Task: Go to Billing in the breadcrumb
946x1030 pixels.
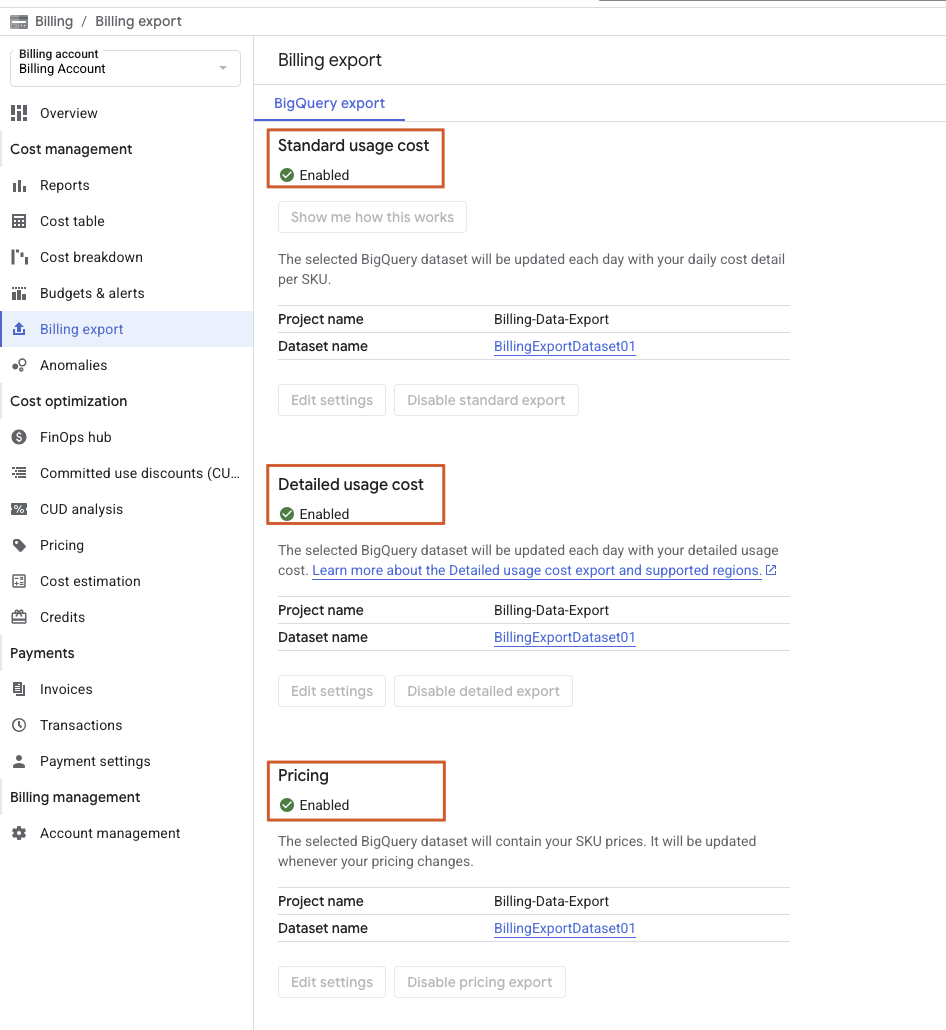Action: coord(54,21)
